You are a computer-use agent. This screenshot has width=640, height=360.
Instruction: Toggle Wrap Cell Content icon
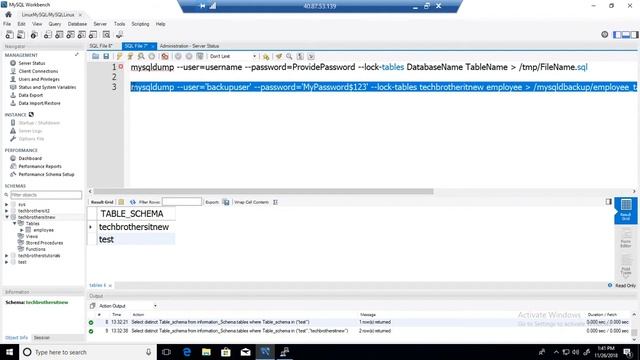pyautogui.click(x=276, y=202)
